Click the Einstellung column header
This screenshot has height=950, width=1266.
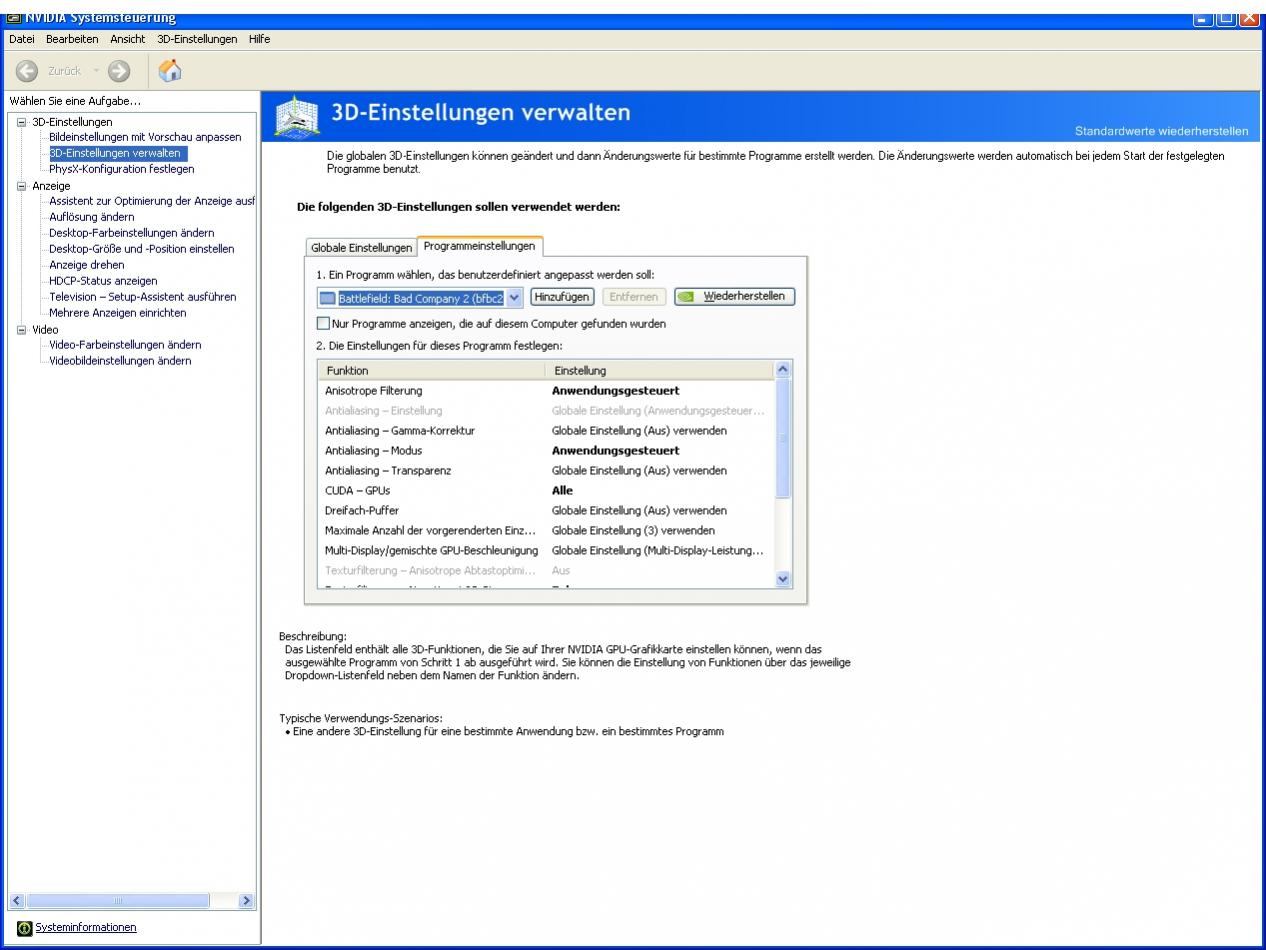(660, 370)
